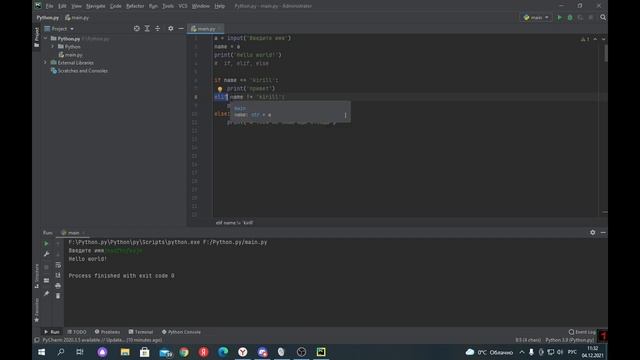Open the main run configuration dropdown

[536, 18]
